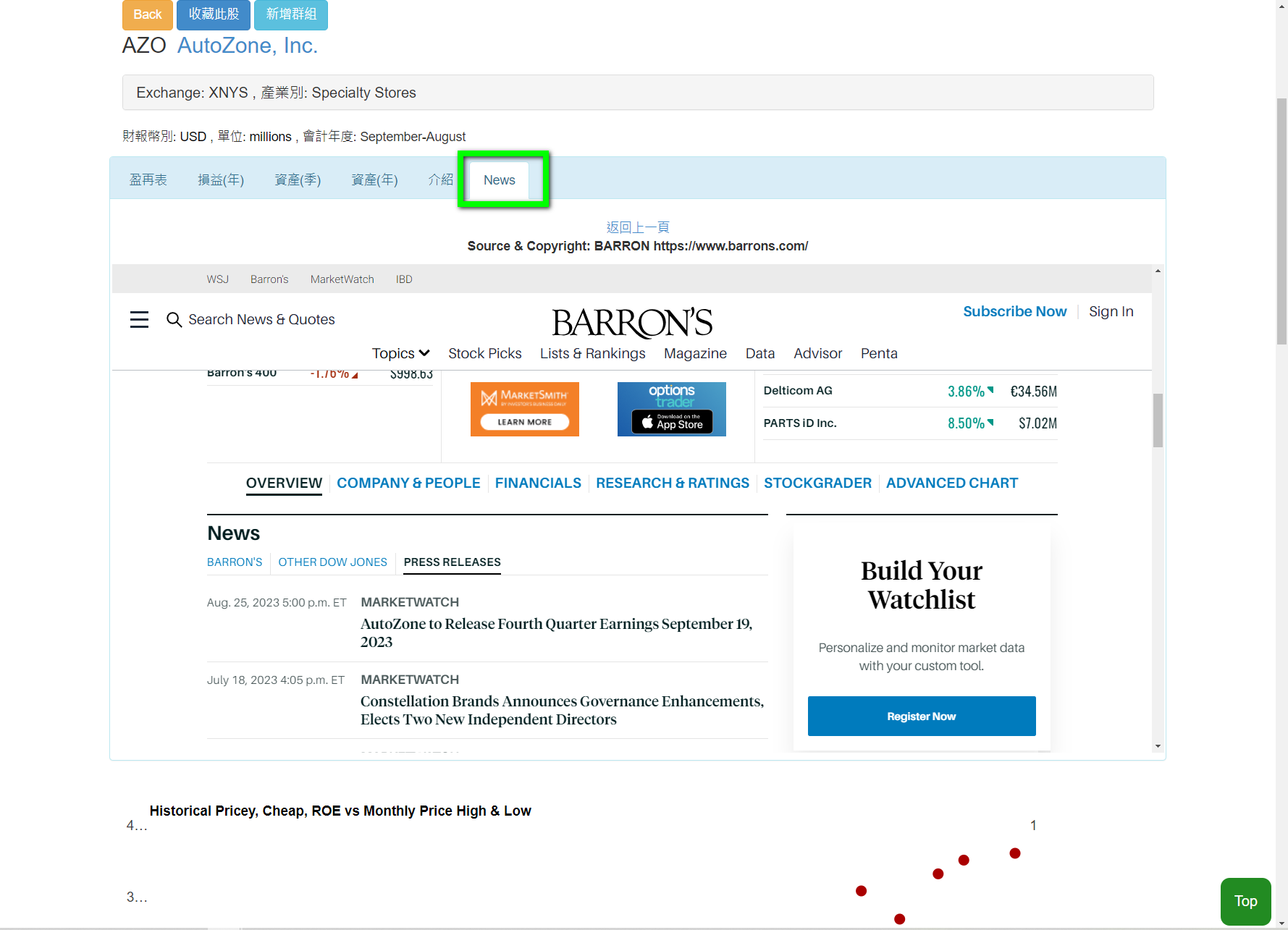The image size is (1288, 930).
Task: Open Lists & Rankings menu item
Action: [x=593, y=353]
